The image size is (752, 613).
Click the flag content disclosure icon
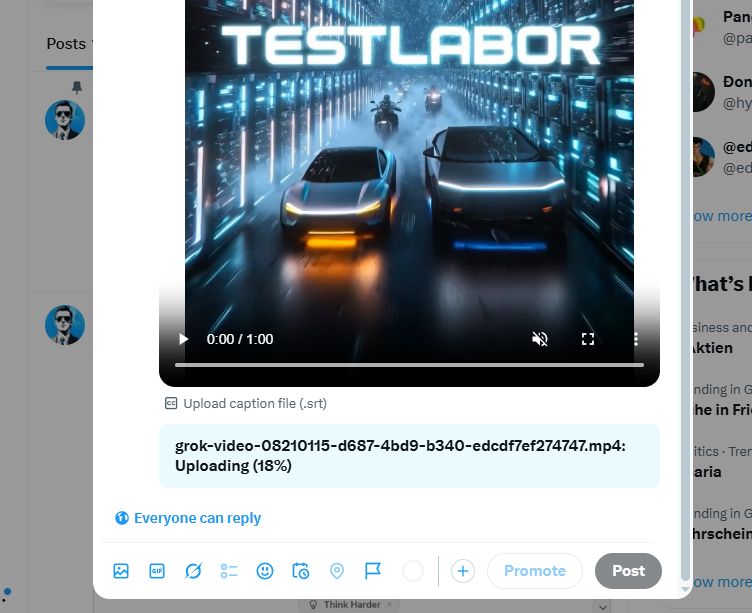(373, 571)
